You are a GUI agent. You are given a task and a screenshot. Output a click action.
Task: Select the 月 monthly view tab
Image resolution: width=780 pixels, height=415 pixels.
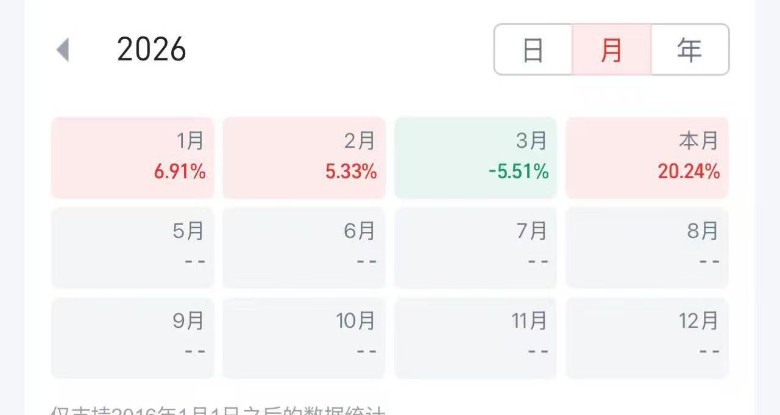pos(611,50)
